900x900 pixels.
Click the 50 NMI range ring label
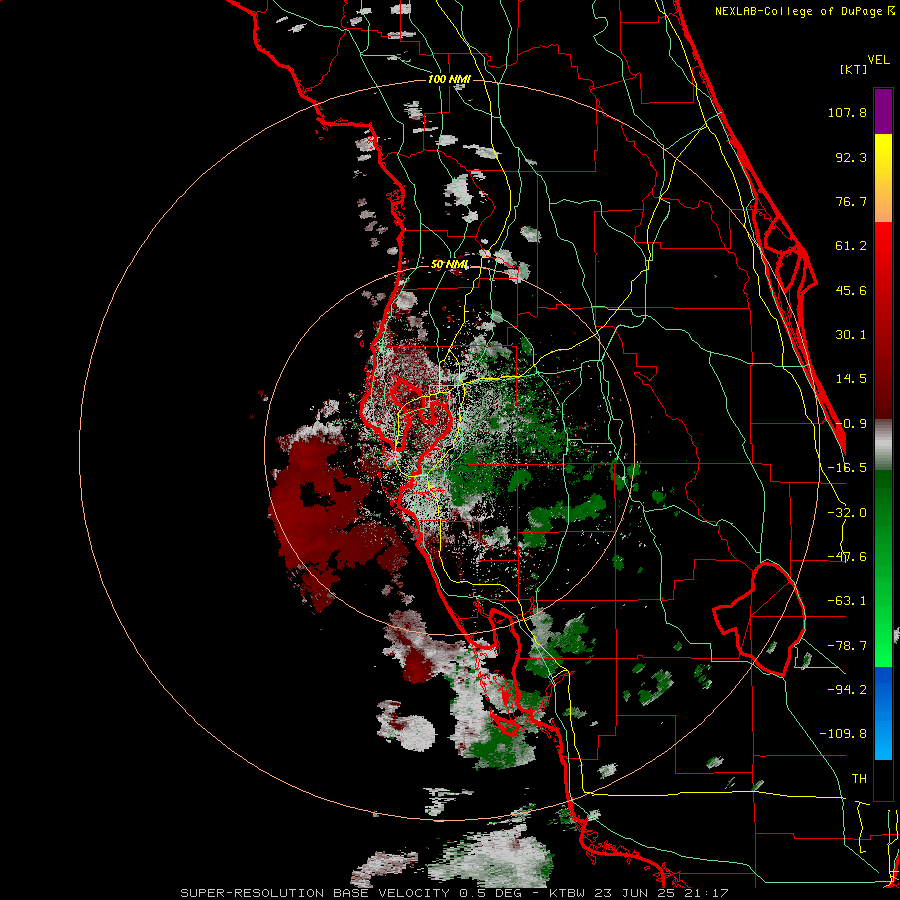coord(449,265)
